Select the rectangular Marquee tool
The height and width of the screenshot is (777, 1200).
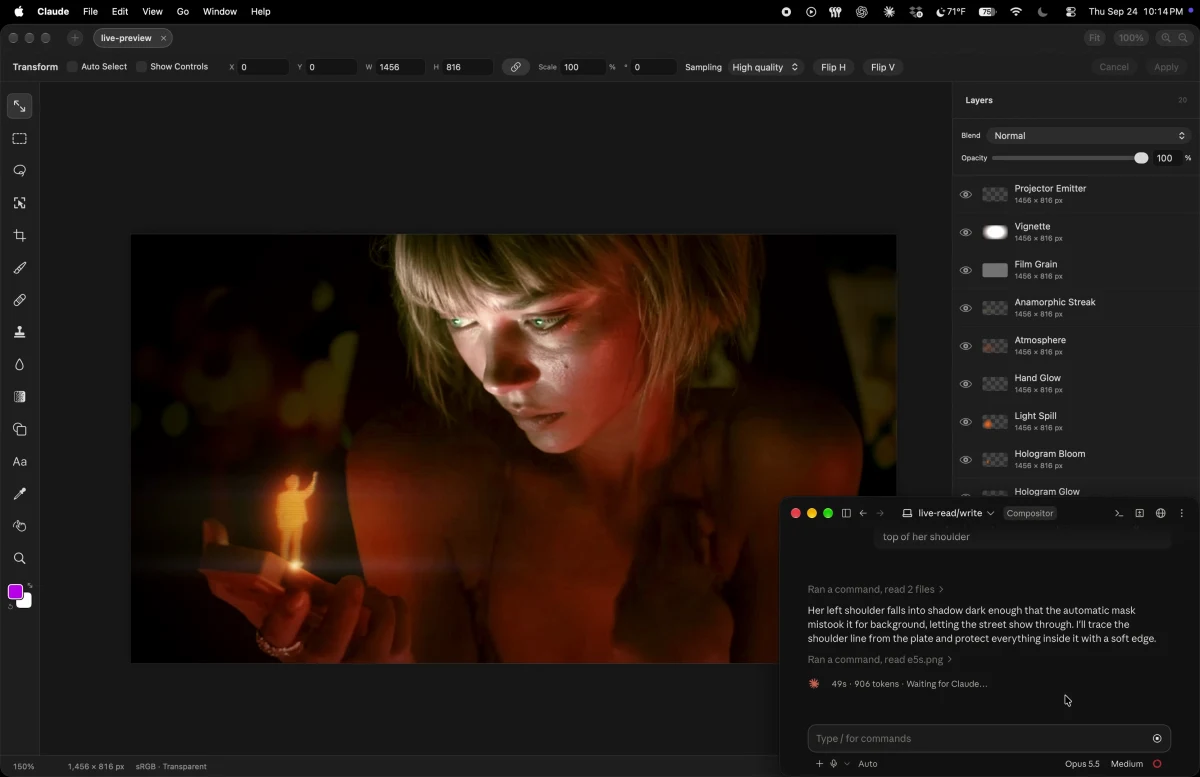point(19,139)
